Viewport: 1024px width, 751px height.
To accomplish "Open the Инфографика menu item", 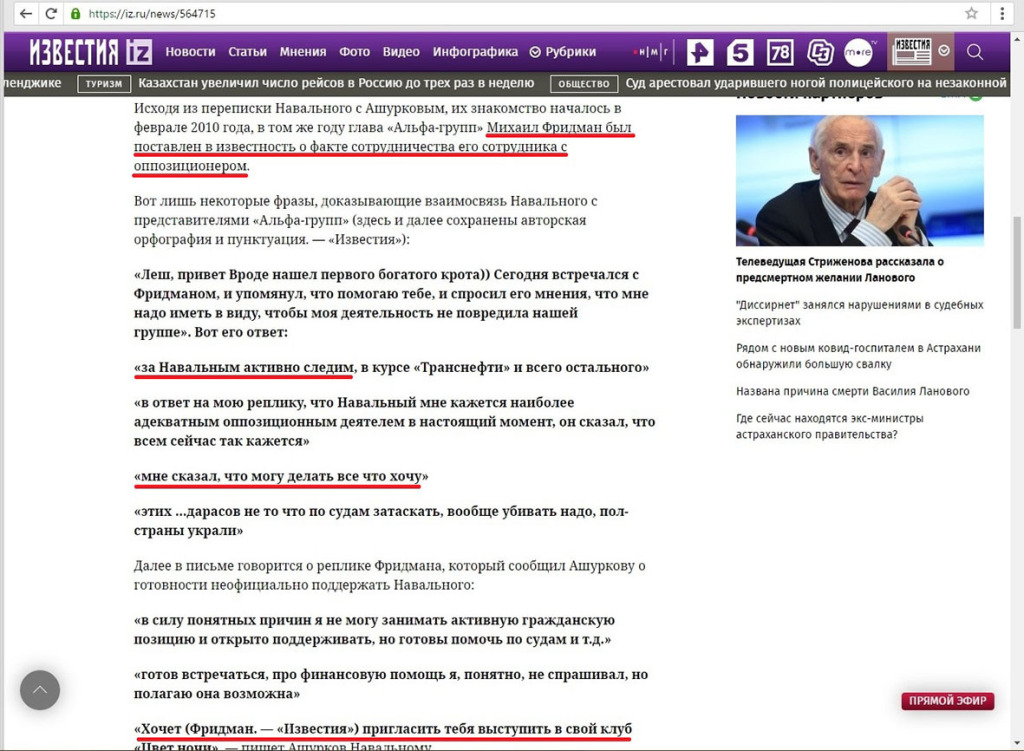I will coord(475,52).
